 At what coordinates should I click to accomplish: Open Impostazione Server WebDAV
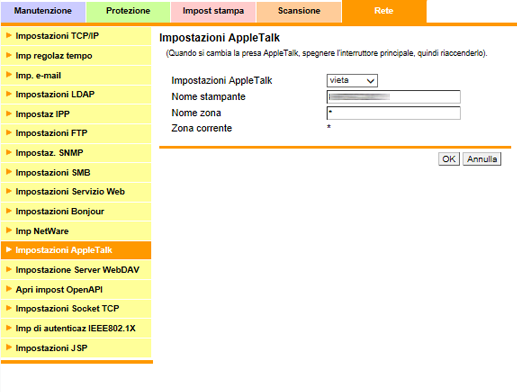[x=76, y=270]
